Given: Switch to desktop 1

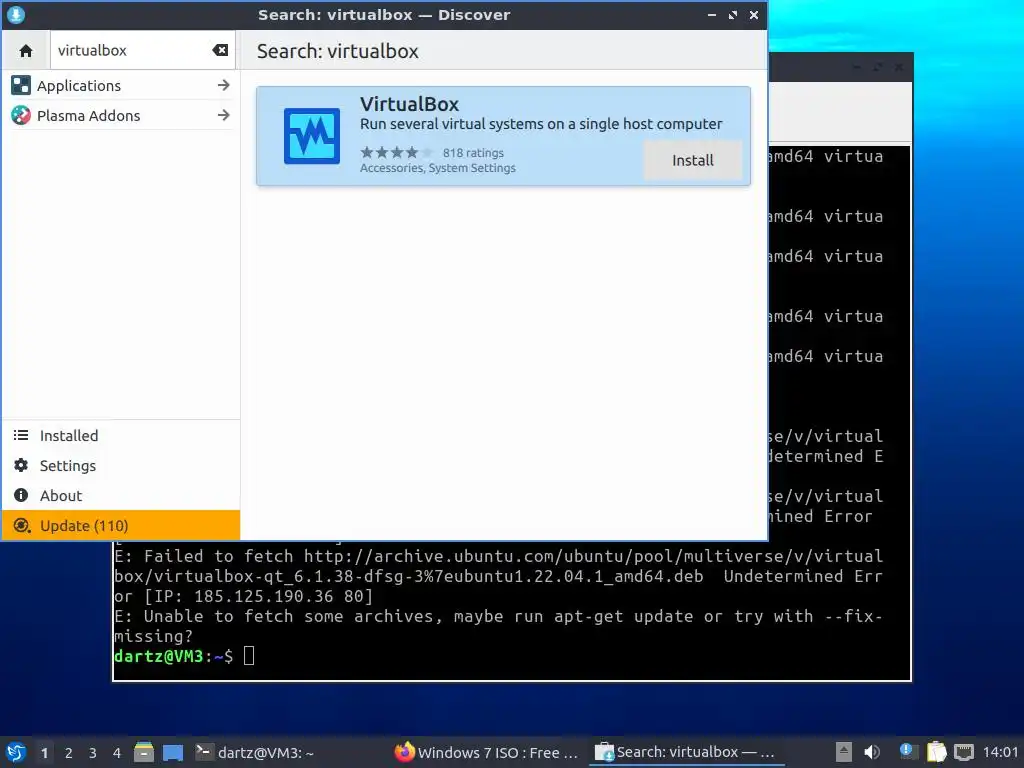Looking at the screenshot, I should pos(44,753).
